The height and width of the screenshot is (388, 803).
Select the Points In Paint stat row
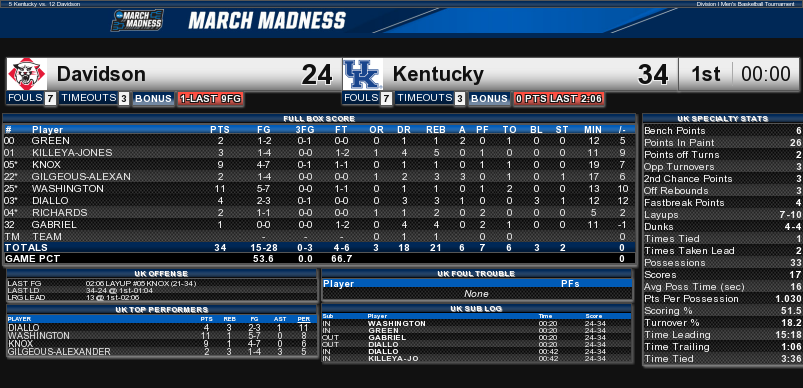(x=722, y=143)
